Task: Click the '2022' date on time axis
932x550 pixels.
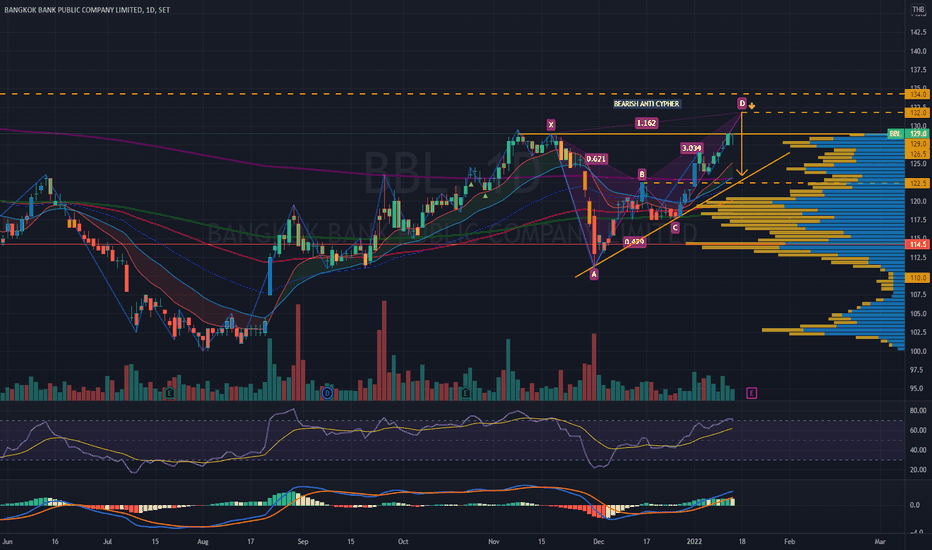Action: click(694, 542)
